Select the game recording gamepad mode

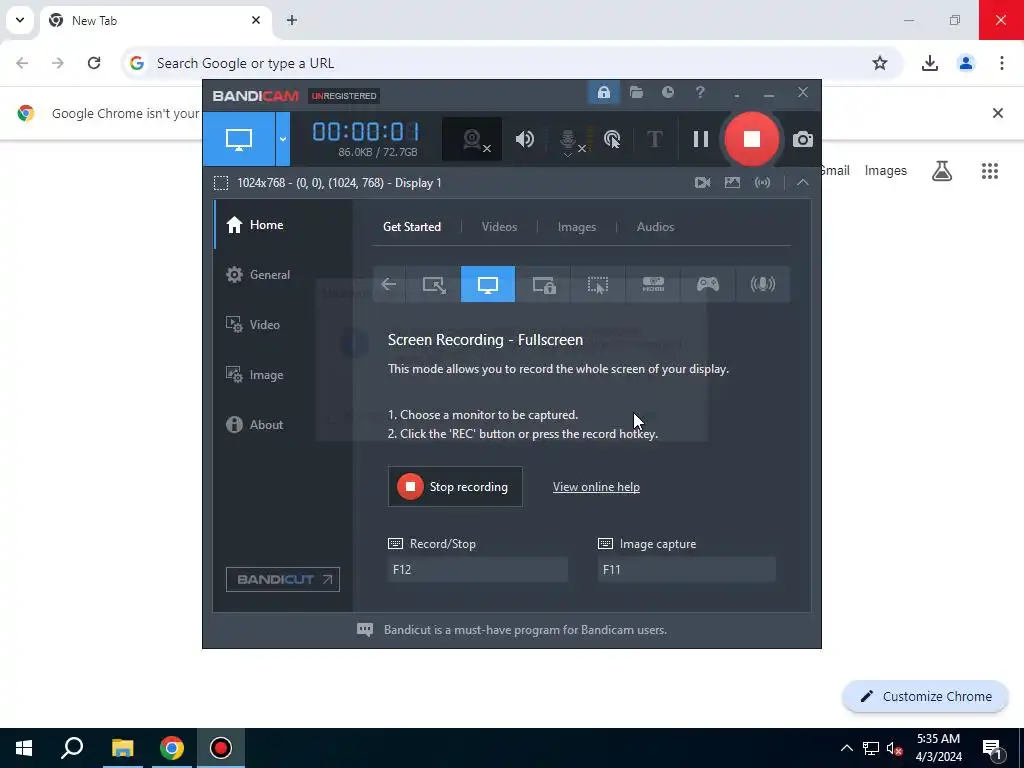[x=708, y=284]
